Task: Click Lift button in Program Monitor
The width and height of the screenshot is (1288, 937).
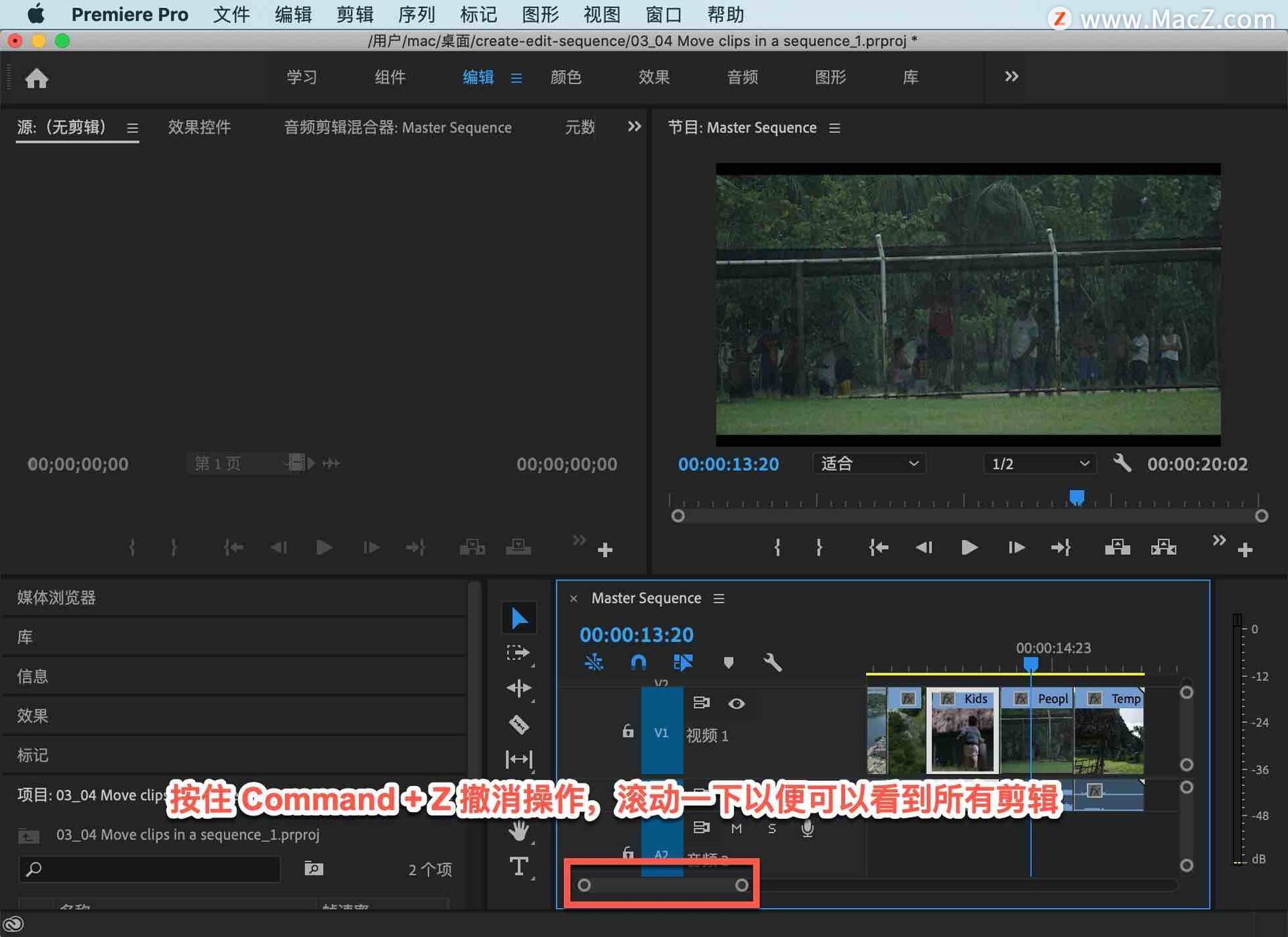Action: coord(1117,547)
